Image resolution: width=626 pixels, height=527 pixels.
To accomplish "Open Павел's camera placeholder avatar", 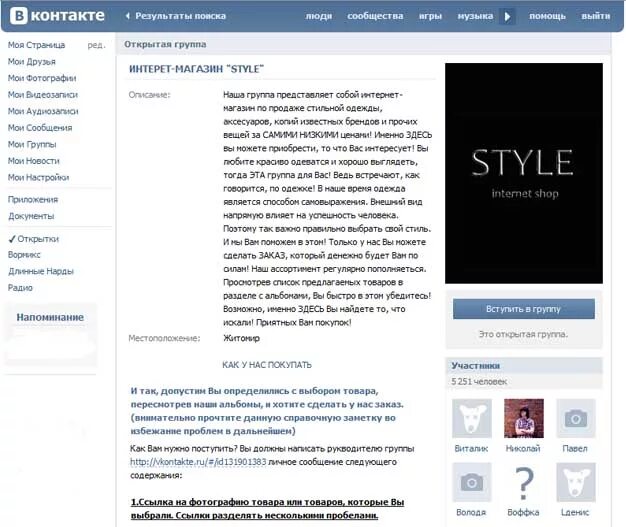I will [575, 418].
